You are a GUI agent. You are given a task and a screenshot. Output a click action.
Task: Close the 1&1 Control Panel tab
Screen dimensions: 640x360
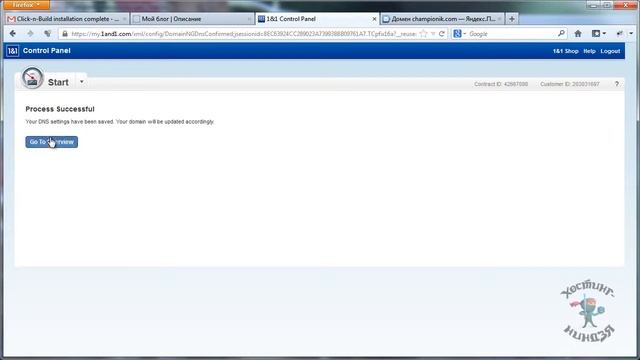click(374, 19)
